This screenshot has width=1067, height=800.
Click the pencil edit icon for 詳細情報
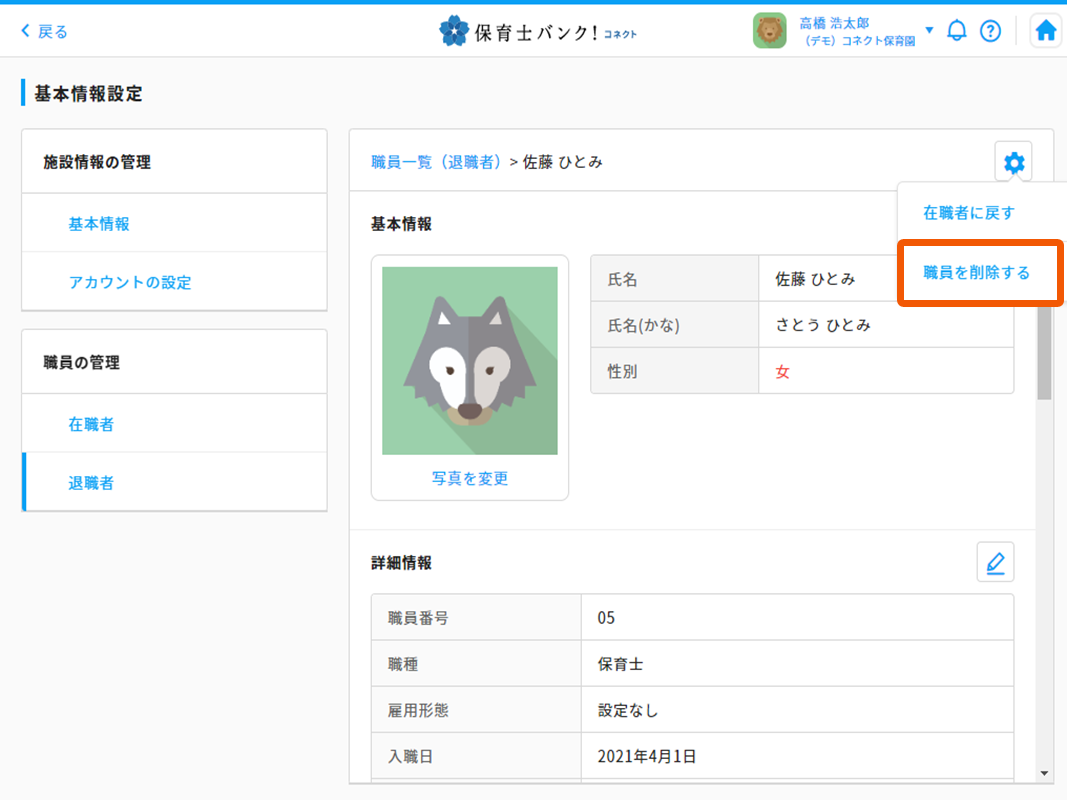995,563
